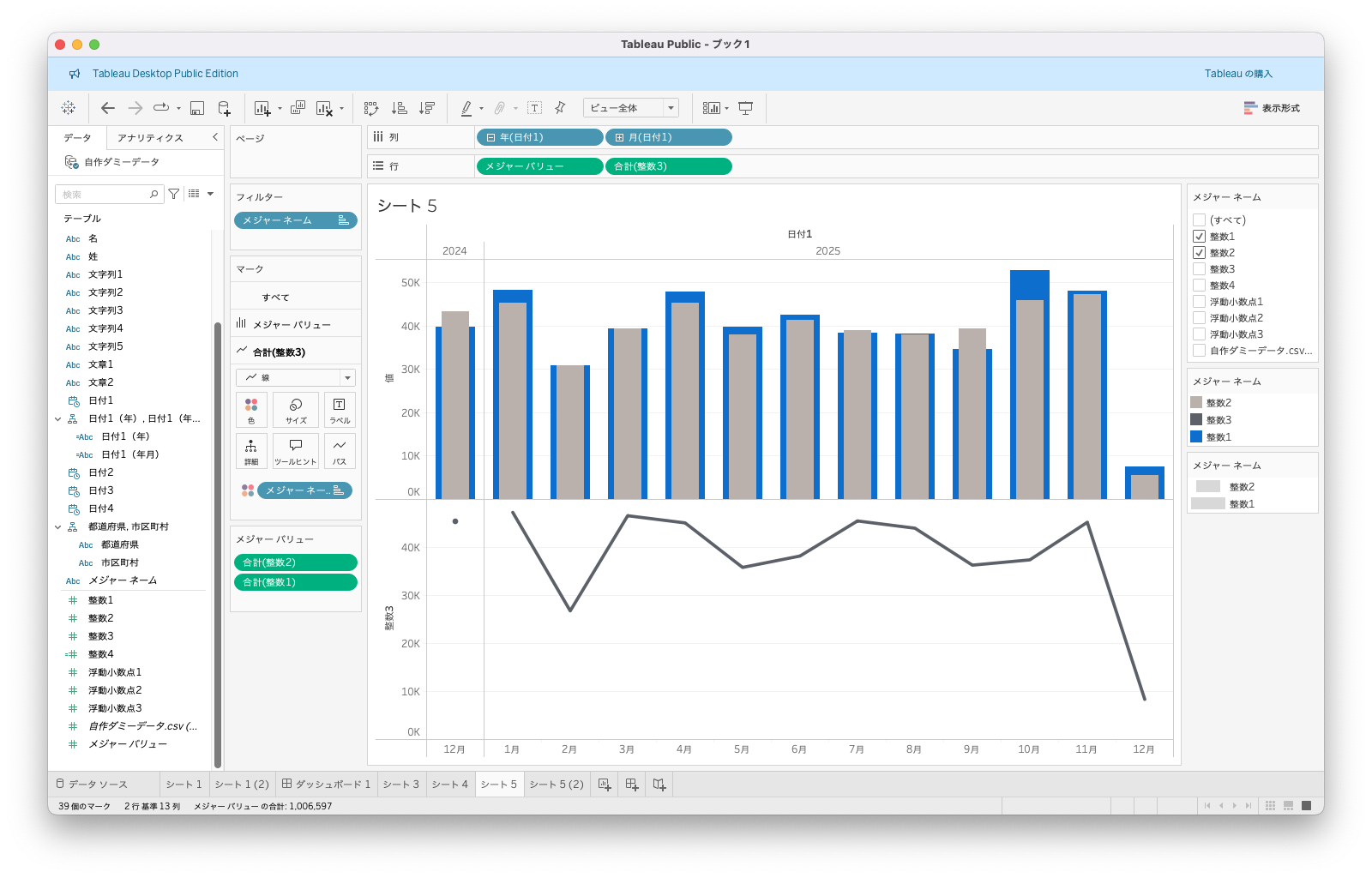Click the Color button in Marks card
This screenshot has height=878, width=1372.
[x=251, y=409]
